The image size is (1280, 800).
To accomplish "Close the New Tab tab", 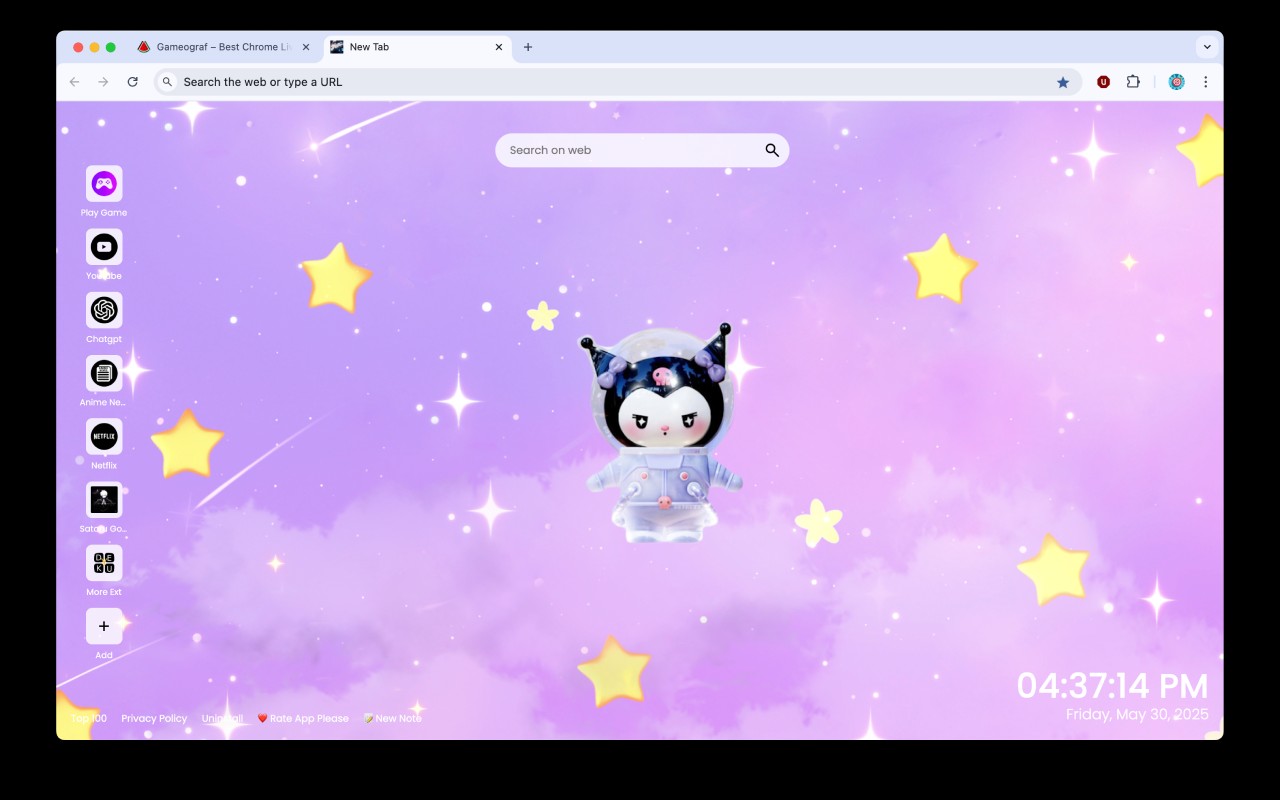I will point(499,47).
